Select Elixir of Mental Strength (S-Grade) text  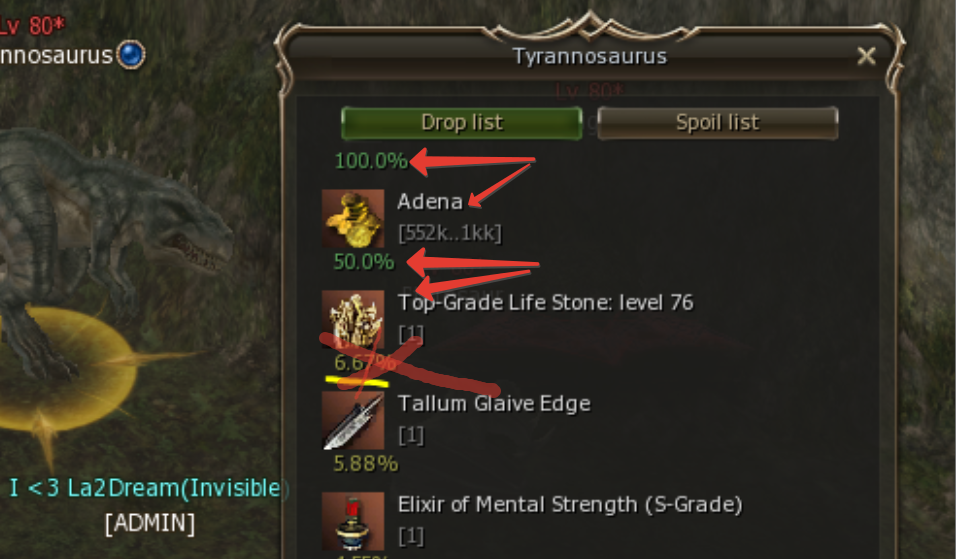[569, 505]
